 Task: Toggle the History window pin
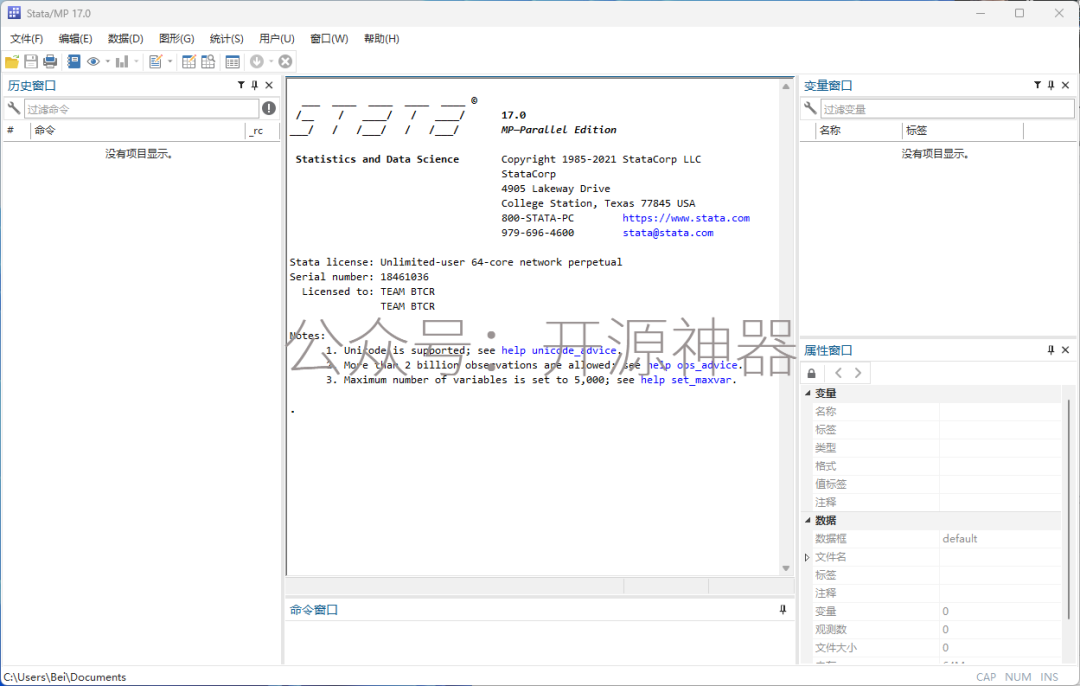click(x=255, y=85)
